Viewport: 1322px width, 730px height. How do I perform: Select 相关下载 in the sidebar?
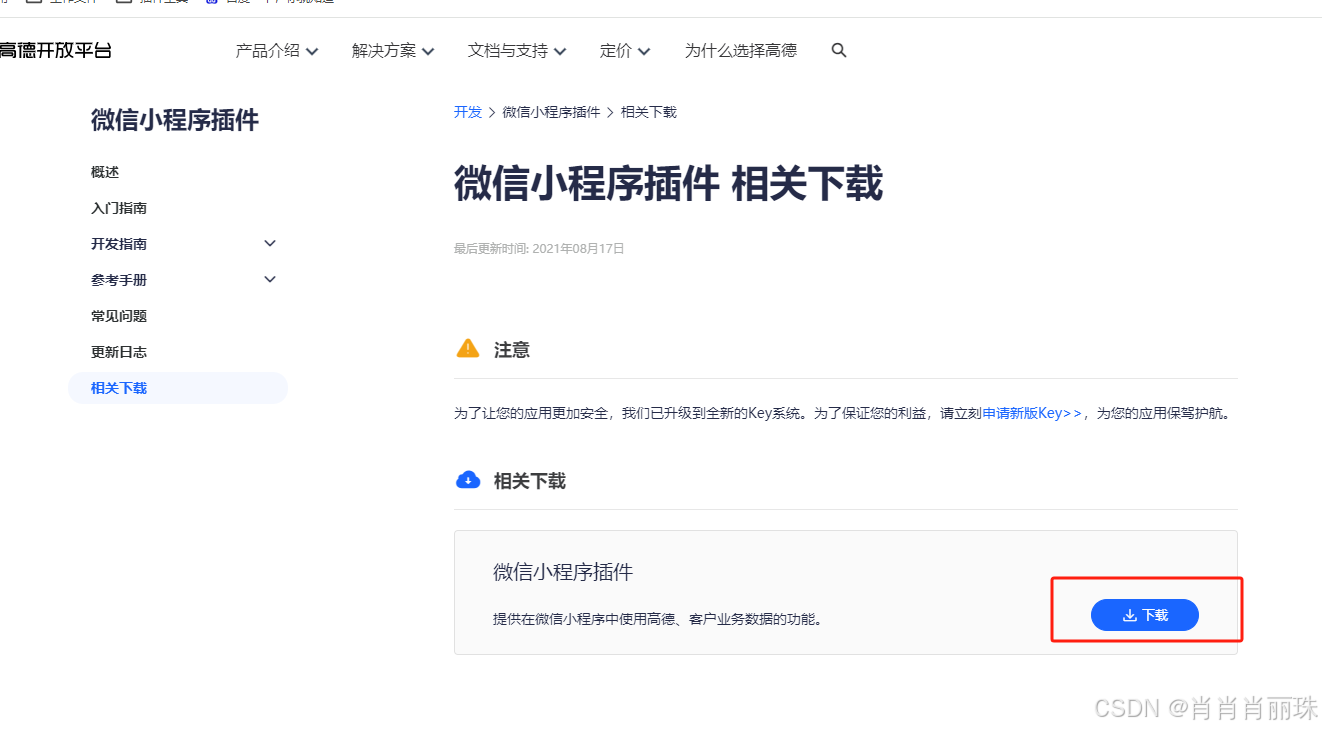[178, 388]
